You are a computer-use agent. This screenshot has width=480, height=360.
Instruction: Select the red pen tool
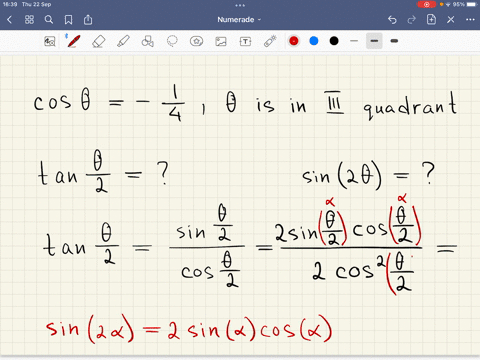pos(73,41)
